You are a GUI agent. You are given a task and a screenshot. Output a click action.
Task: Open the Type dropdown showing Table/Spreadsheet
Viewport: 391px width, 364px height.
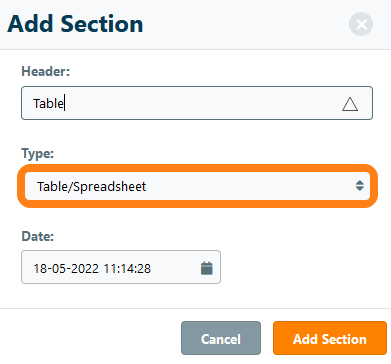point(197,186)
